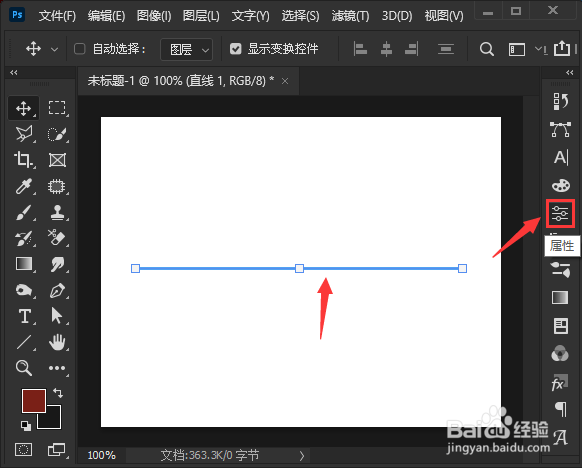Uncheck Show Transform Controls checkbox
582x468 pixels.
pyautogui.click(x=235, y=49)
